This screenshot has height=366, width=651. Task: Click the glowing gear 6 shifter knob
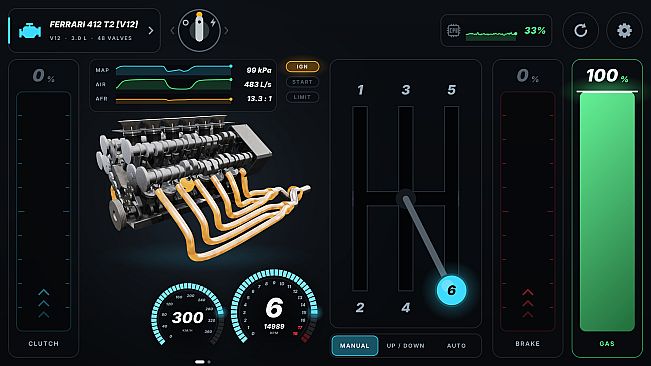point(451,290)
